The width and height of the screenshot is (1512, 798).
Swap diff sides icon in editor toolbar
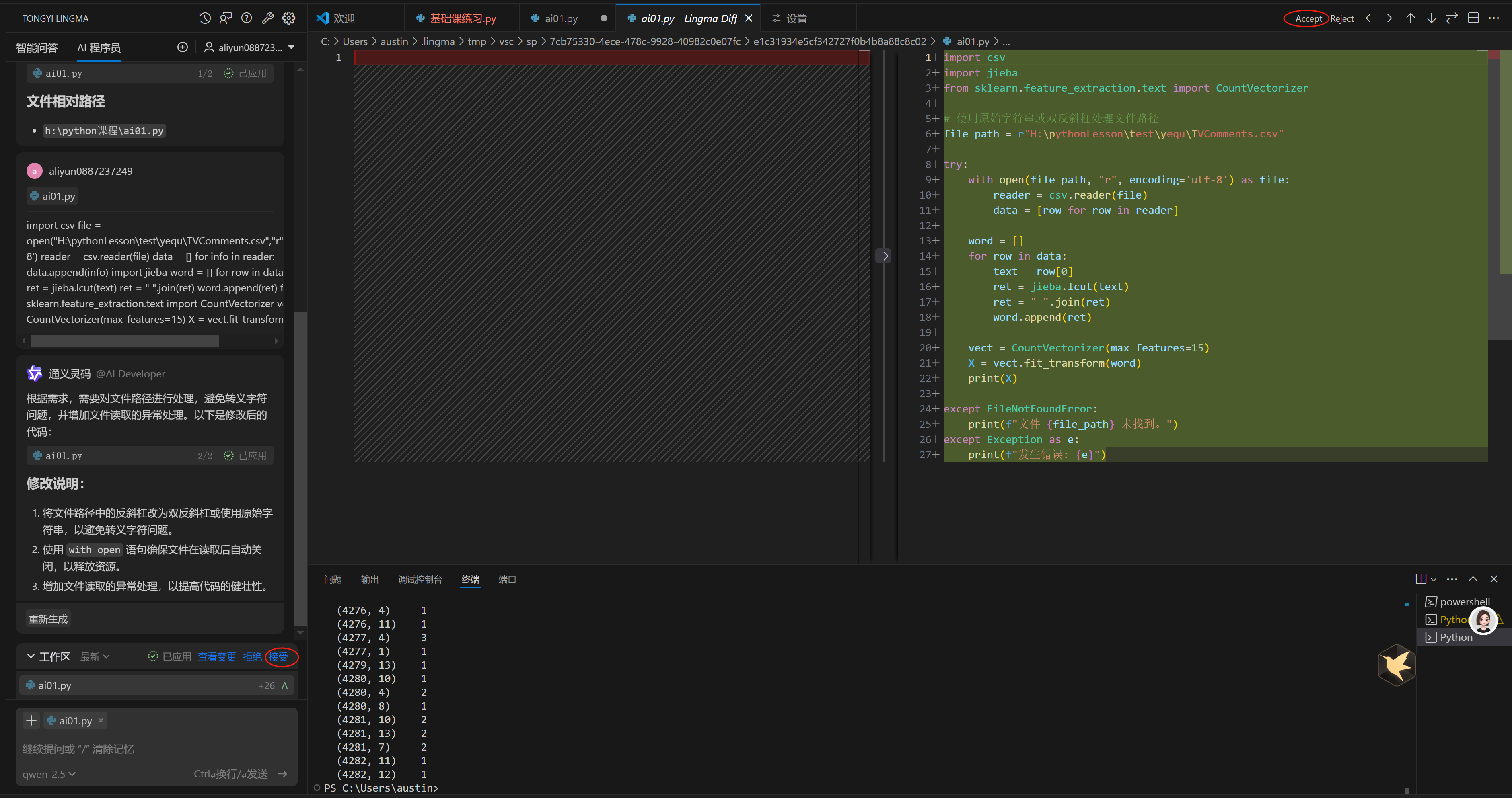(1452, 18)
